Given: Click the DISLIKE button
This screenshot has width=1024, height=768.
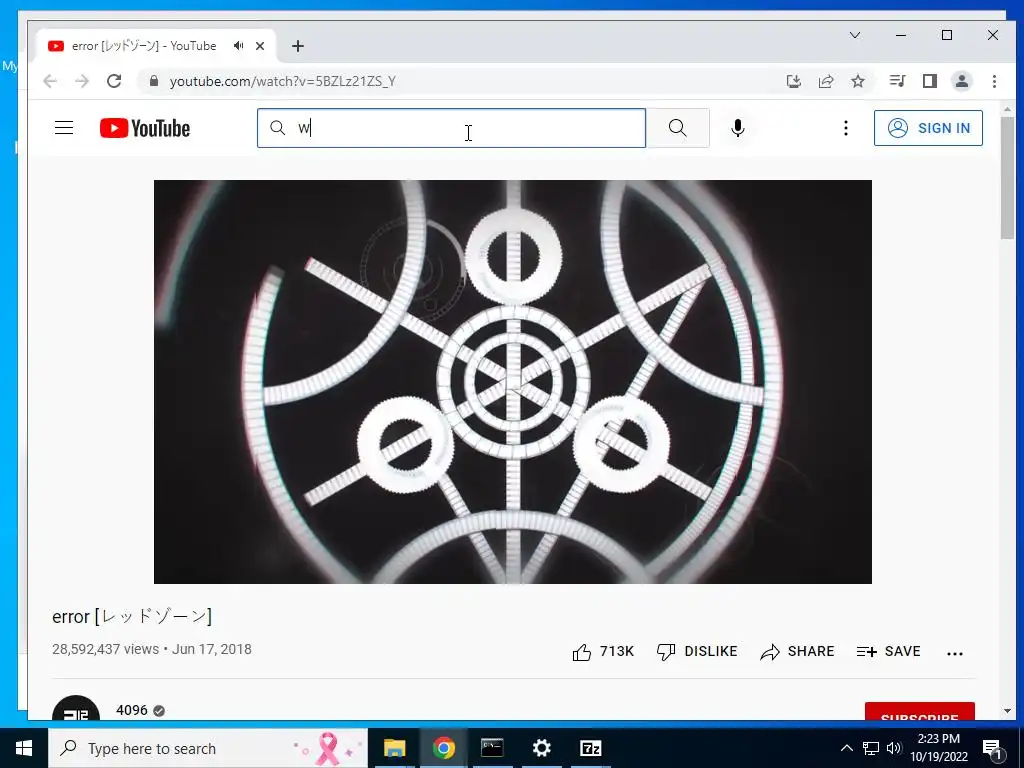Looking at the screenshot, I should coord(697,652).
